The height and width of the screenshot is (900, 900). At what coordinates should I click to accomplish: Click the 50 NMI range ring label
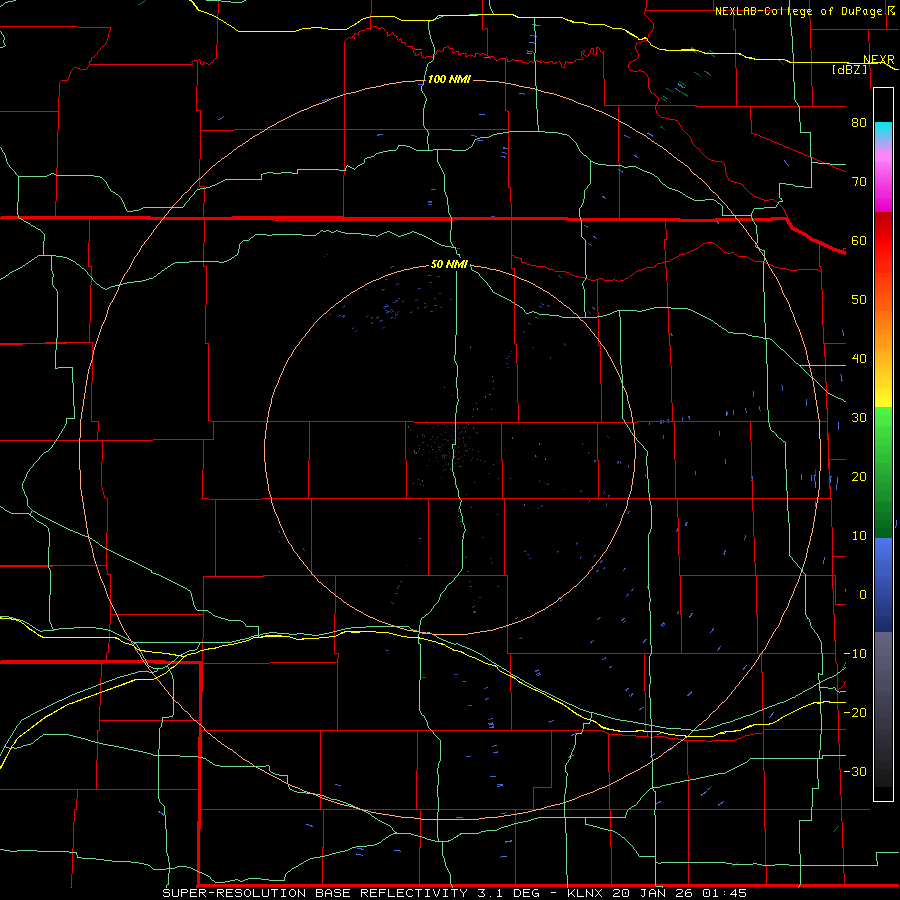pos(449,265)
